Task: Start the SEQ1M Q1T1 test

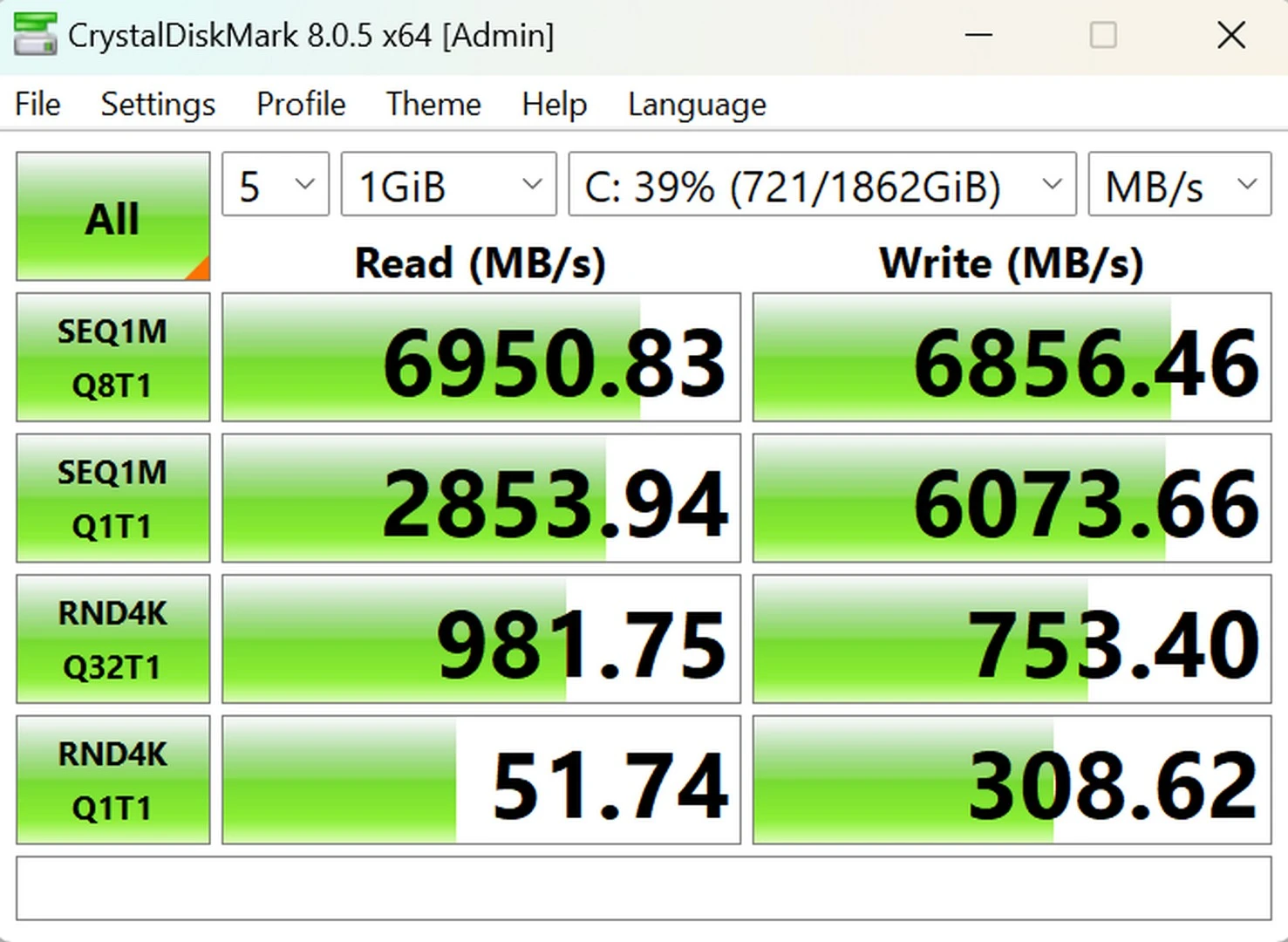Action: click(x=112, y=498)
